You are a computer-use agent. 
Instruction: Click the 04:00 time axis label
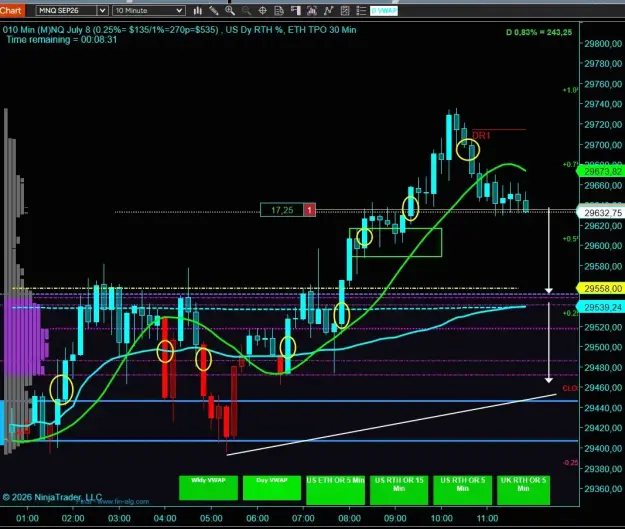[165, 518]
